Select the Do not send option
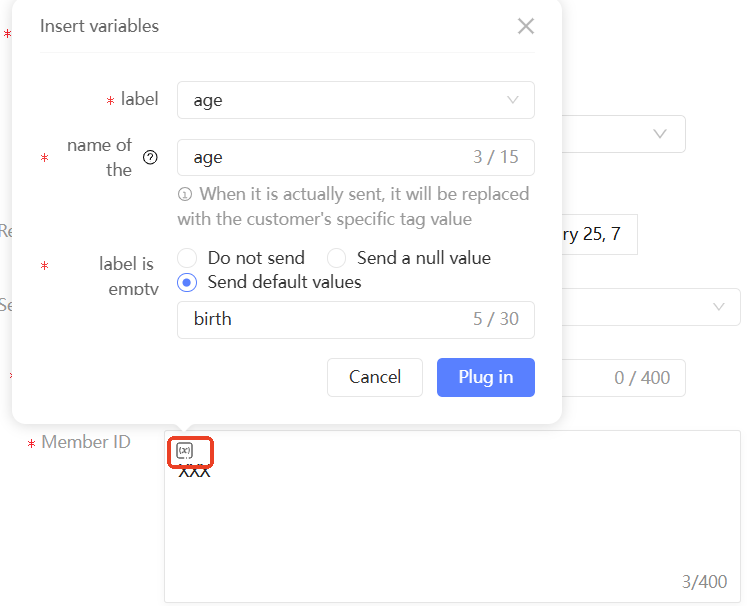Screen dimensions: 747x606 coord(187,258)
